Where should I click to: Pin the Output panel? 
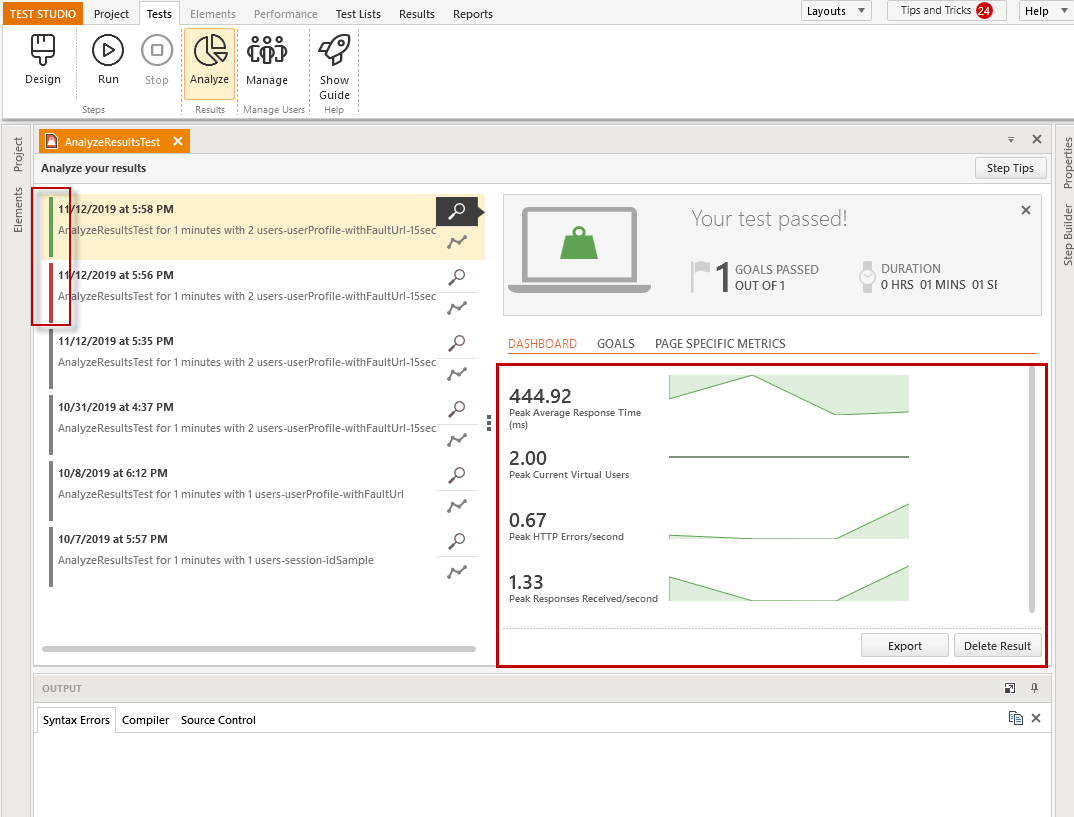point(1034,688)
